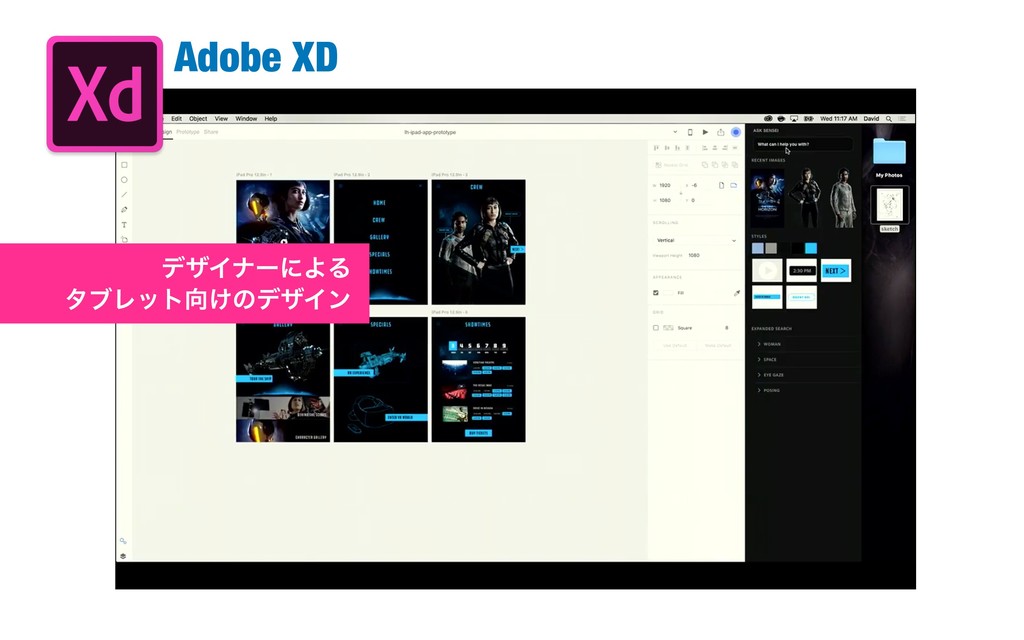Viewport: 1024px width, 640px height.
Task: Open the Window menu
Action: (246, 119)
